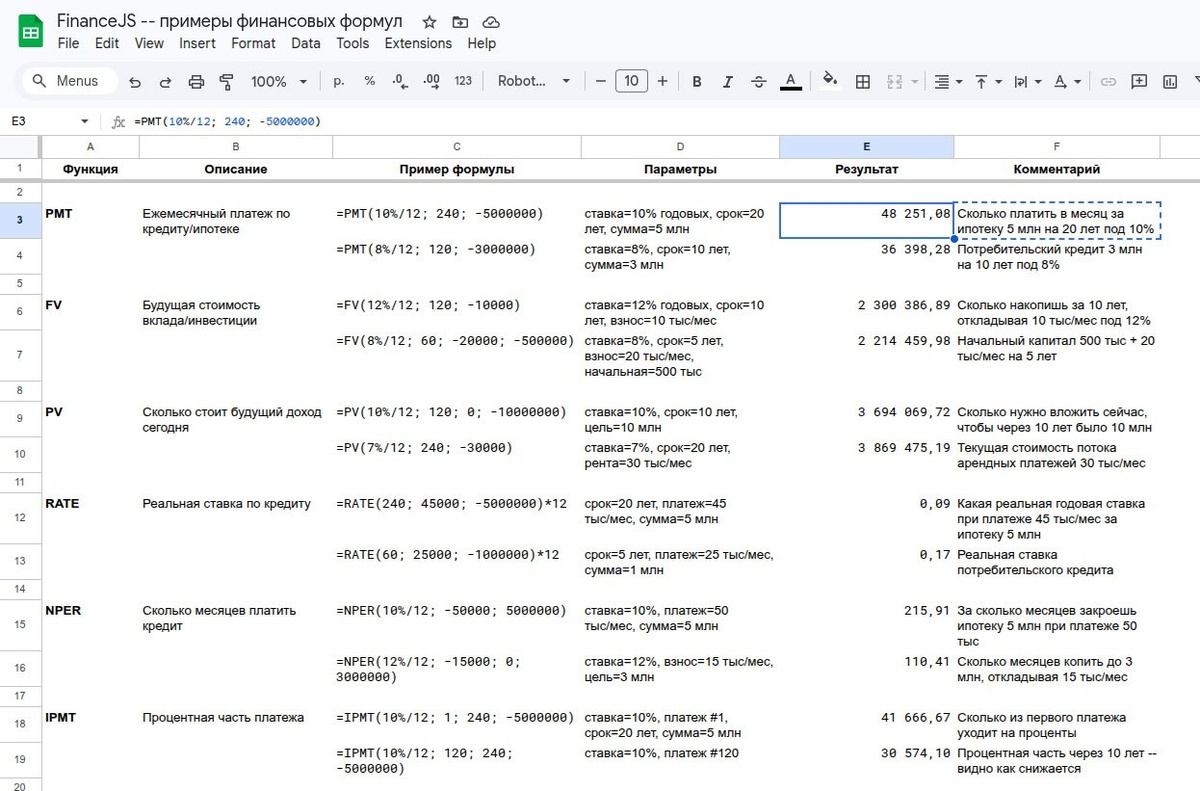
Task: Click the merge cells icon
Action: [x=894, y=82]
